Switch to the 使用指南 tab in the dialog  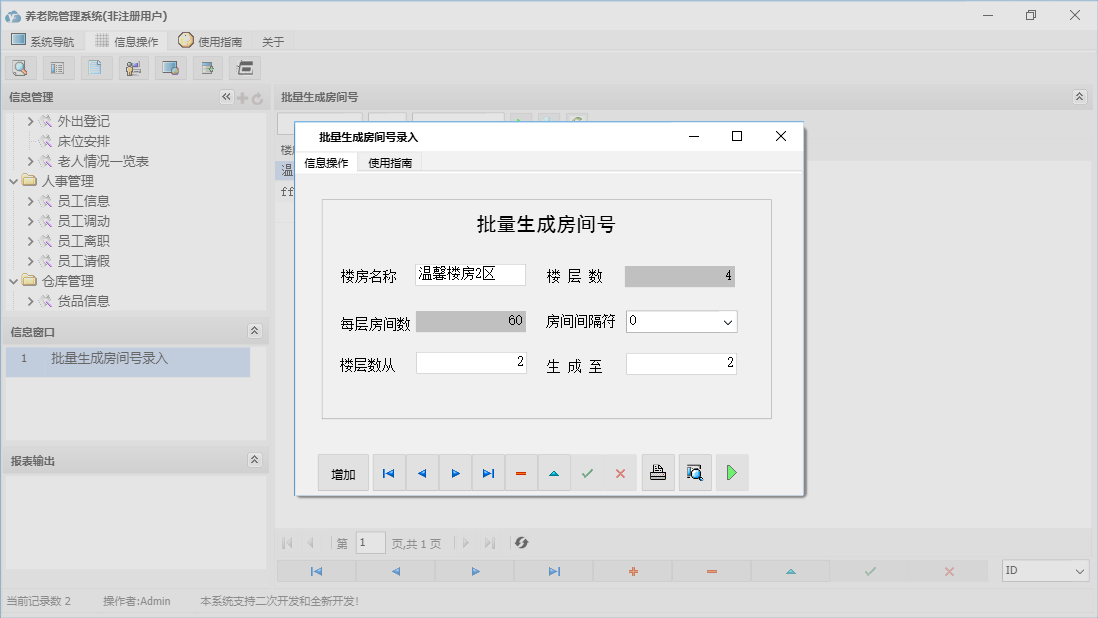pos(388,160)
